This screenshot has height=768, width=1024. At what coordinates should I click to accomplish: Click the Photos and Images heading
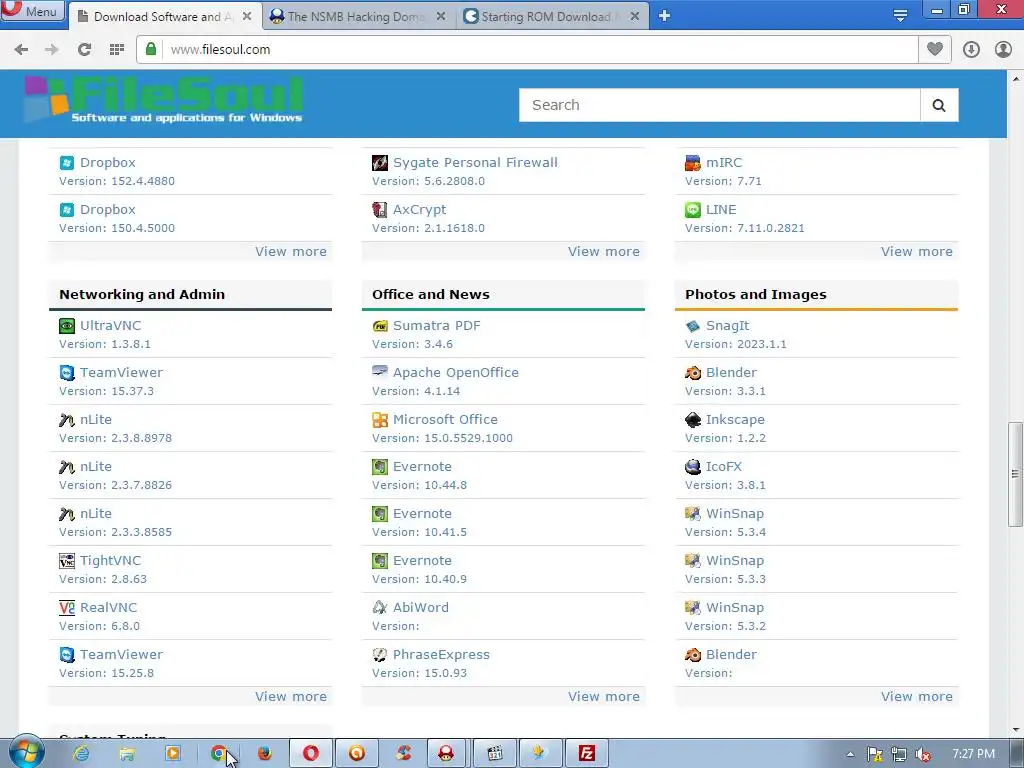pyautogui.click(x=756, y=295)
